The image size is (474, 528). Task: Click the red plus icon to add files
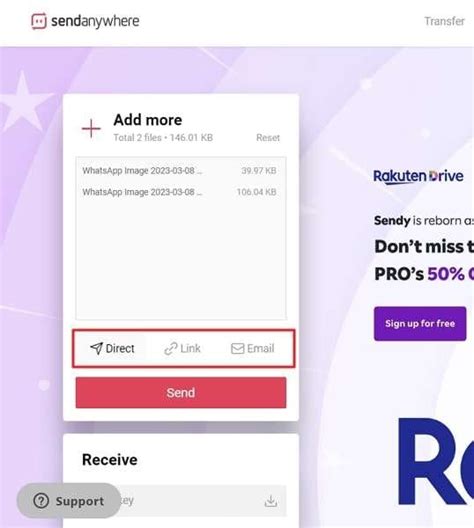click(x=91, y=128)
